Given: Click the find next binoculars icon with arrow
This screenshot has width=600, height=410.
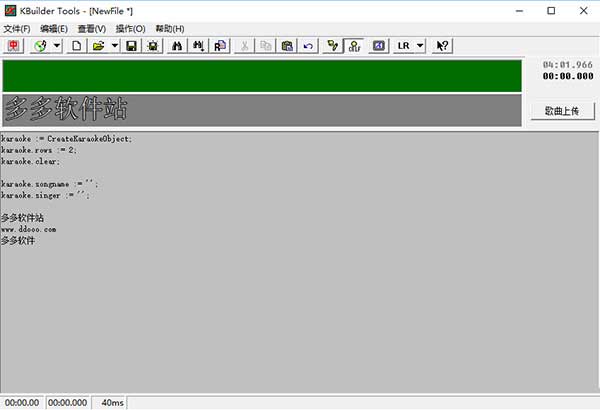Looking at the screenshot, I should [198, 46].
